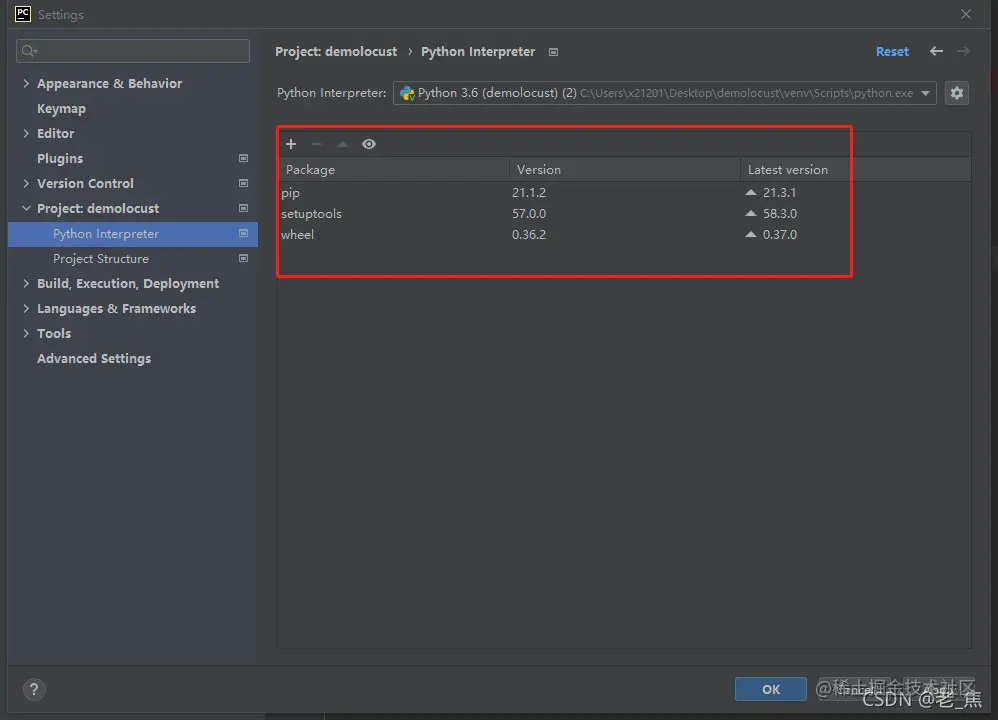
Task: Go back with the left arrow icon
Action: pos(936,51)
